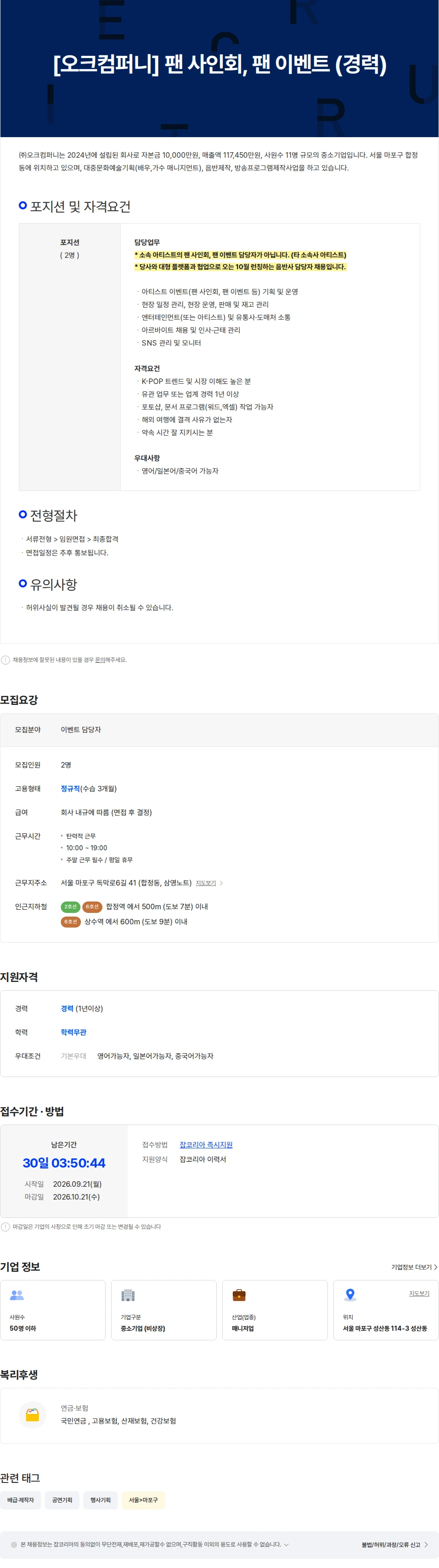Click the blue bullet beside 유의사항

[x=22, y=583]
